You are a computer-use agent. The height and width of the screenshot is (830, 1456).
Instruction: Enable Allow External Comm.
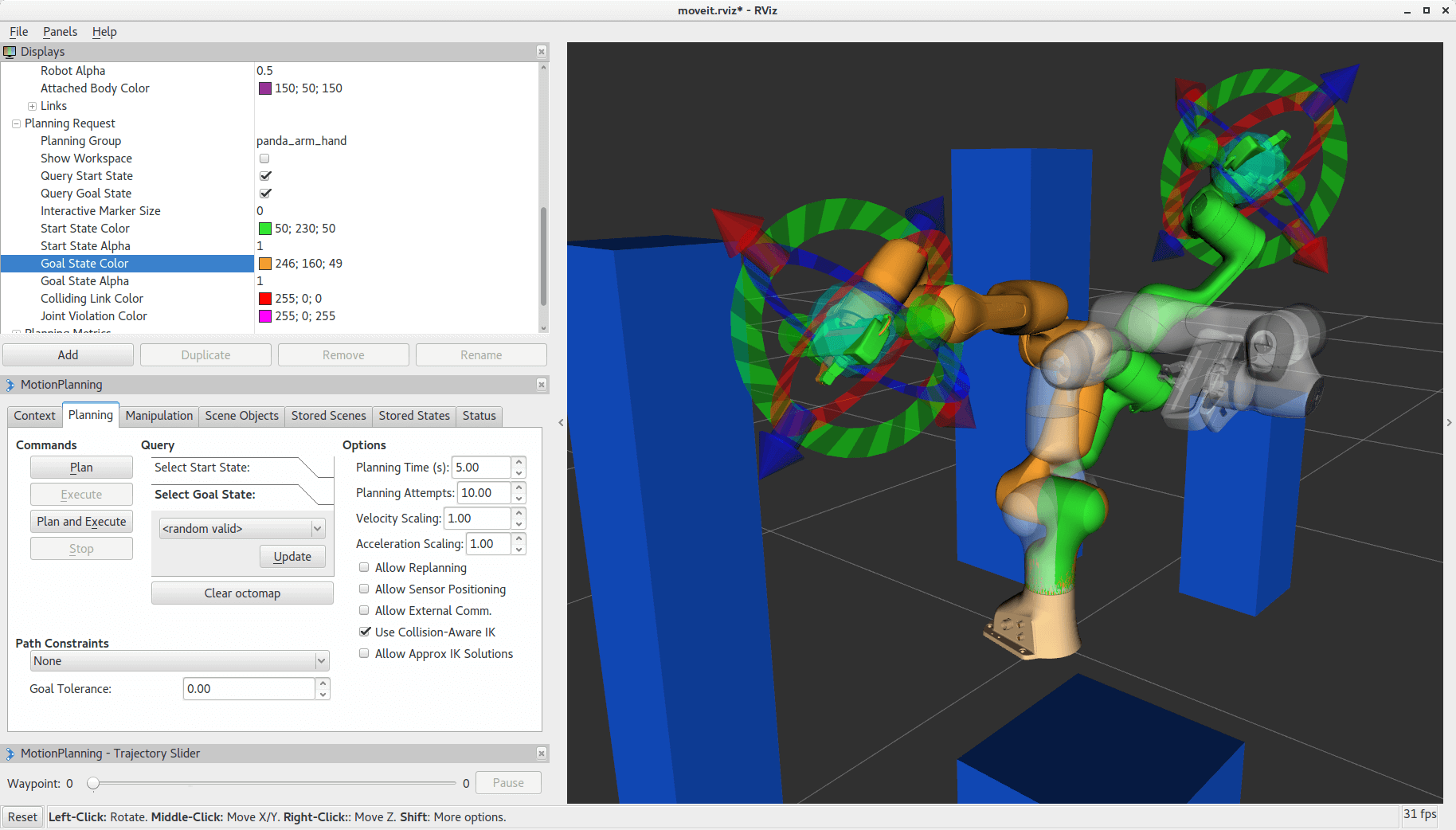[x=364, y=611]
